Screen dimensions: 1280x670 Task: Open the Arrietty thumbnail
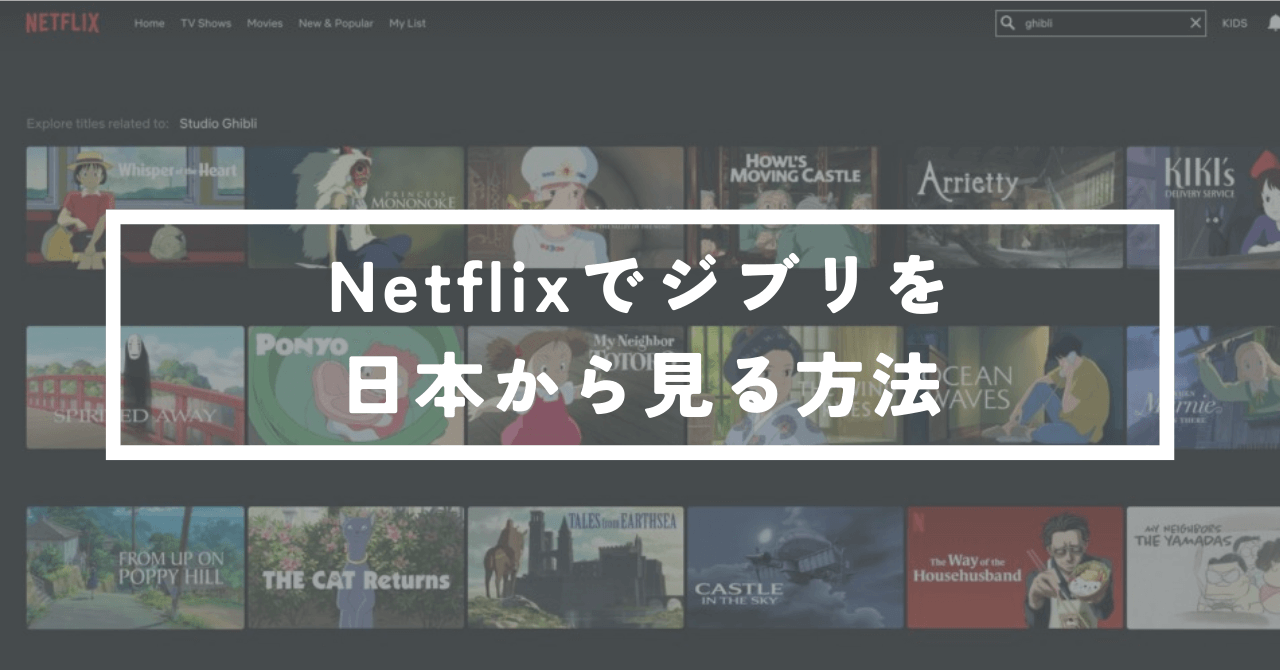coord(1016,207)
